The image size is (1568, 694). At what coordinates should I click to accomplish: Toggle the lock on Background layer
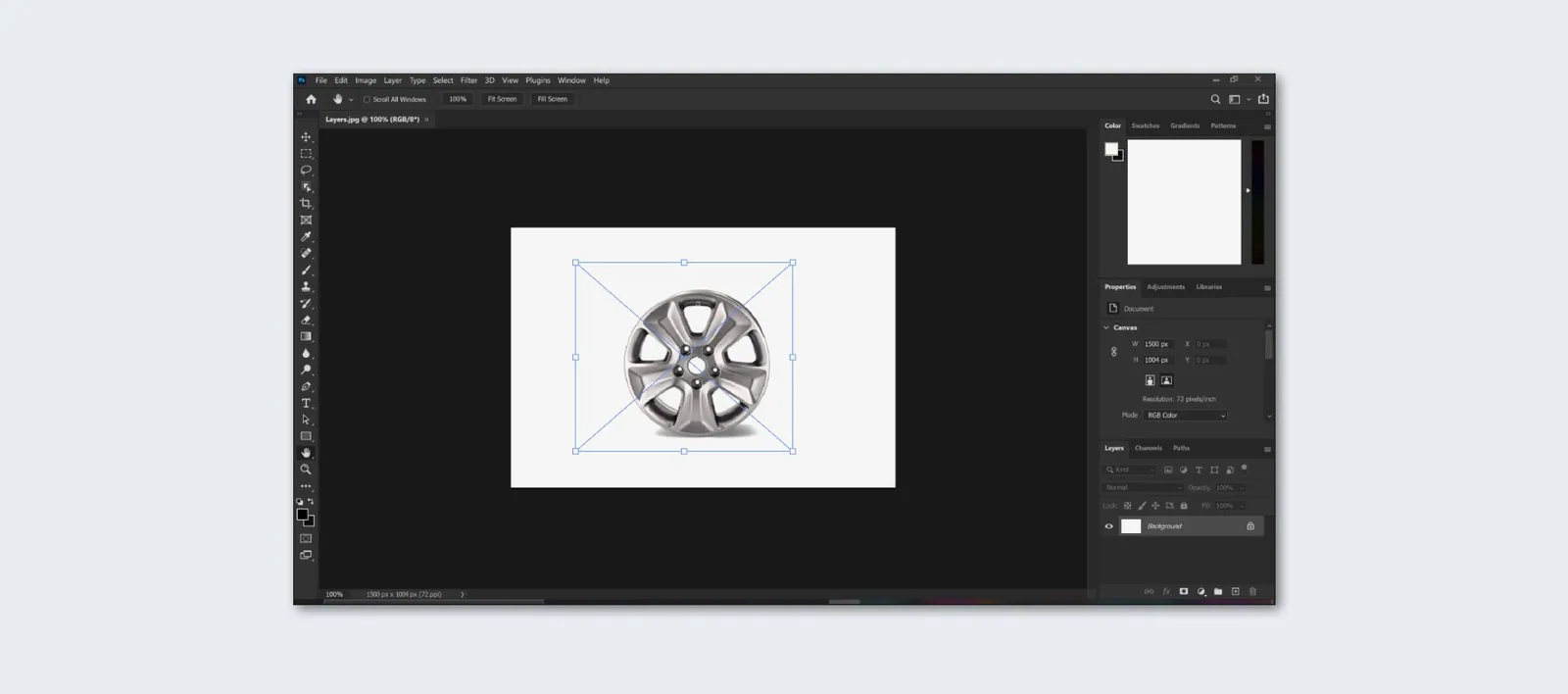[1250, 526]
